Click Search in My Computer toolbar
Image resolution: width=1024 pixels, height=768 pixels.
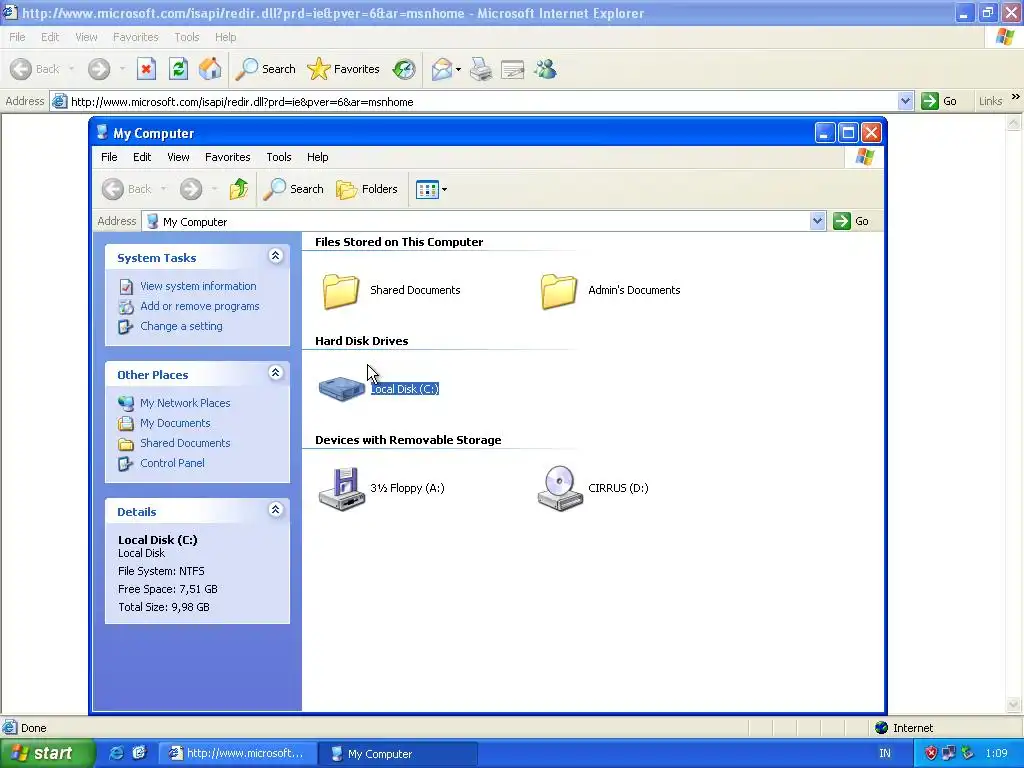pos(293,189)
